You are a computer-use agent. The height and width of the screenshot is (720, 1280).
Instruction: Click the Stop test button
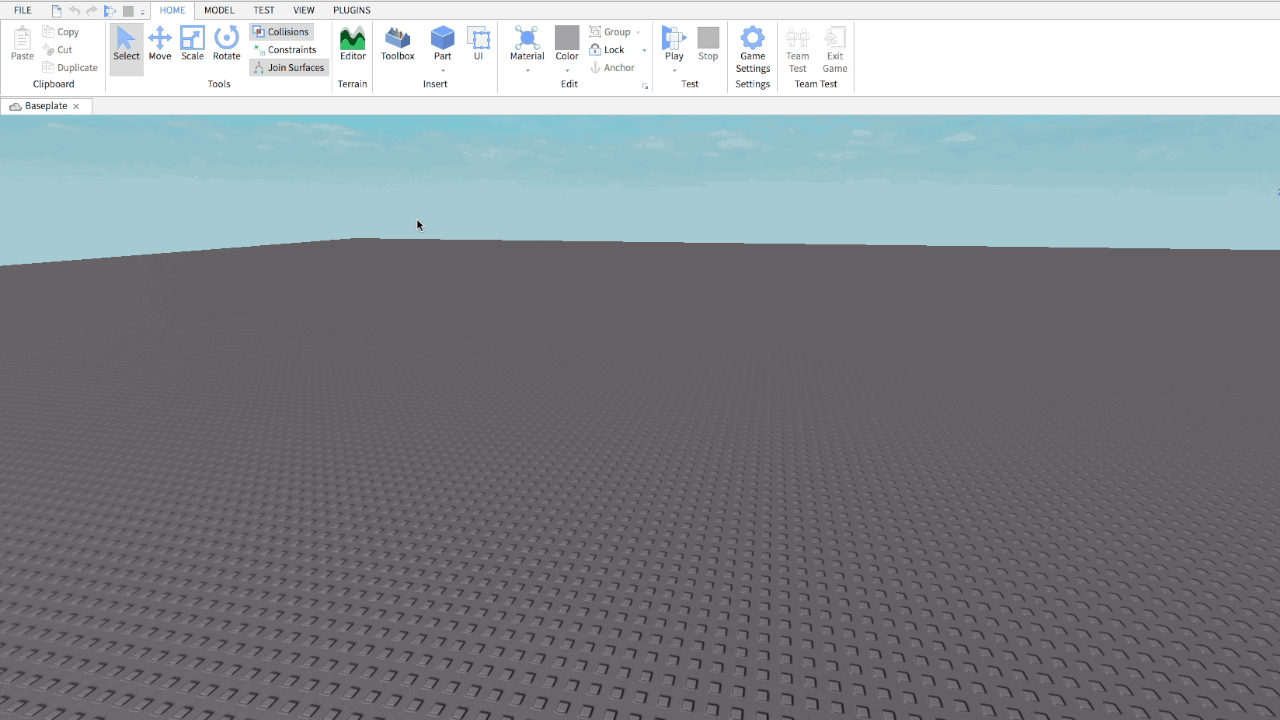pyautogui.click(x=708, y=45)
